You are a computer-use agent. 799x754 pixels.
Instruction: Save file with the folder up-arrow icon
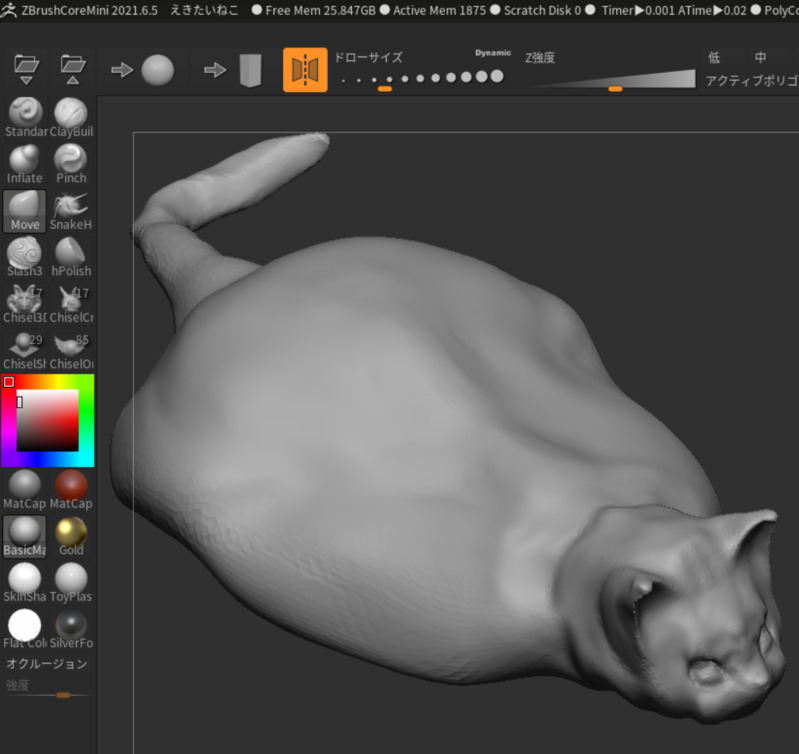click(73, 69)
